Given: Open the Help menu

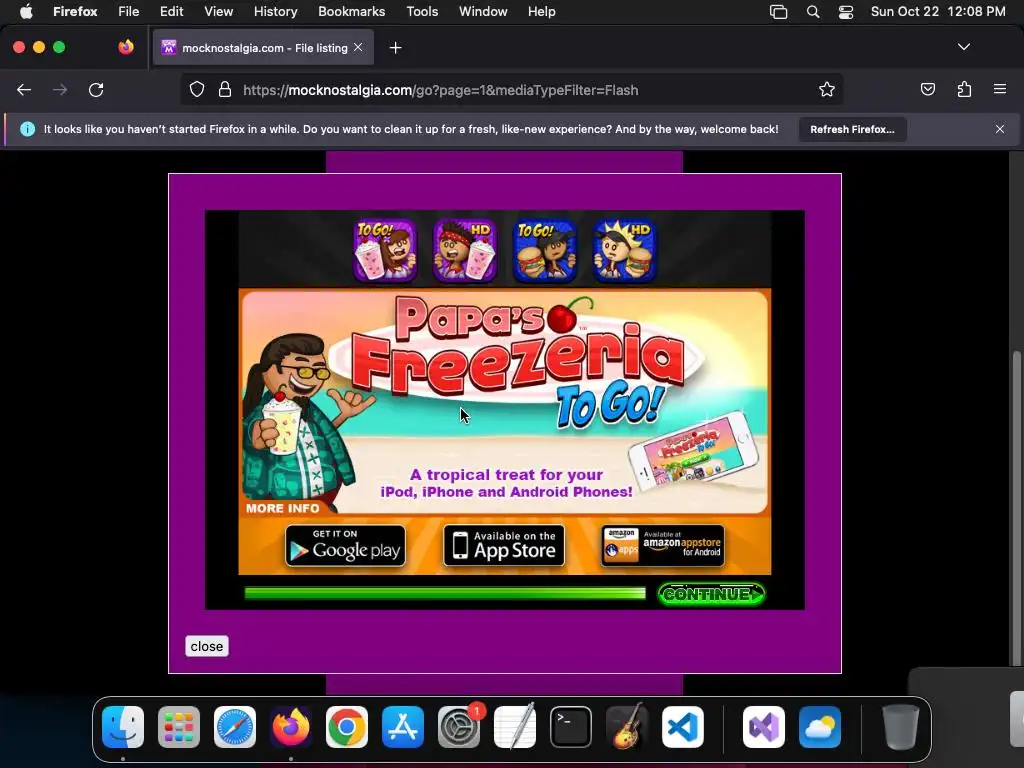Looking at the screenshot, I should tap(541, 11).
